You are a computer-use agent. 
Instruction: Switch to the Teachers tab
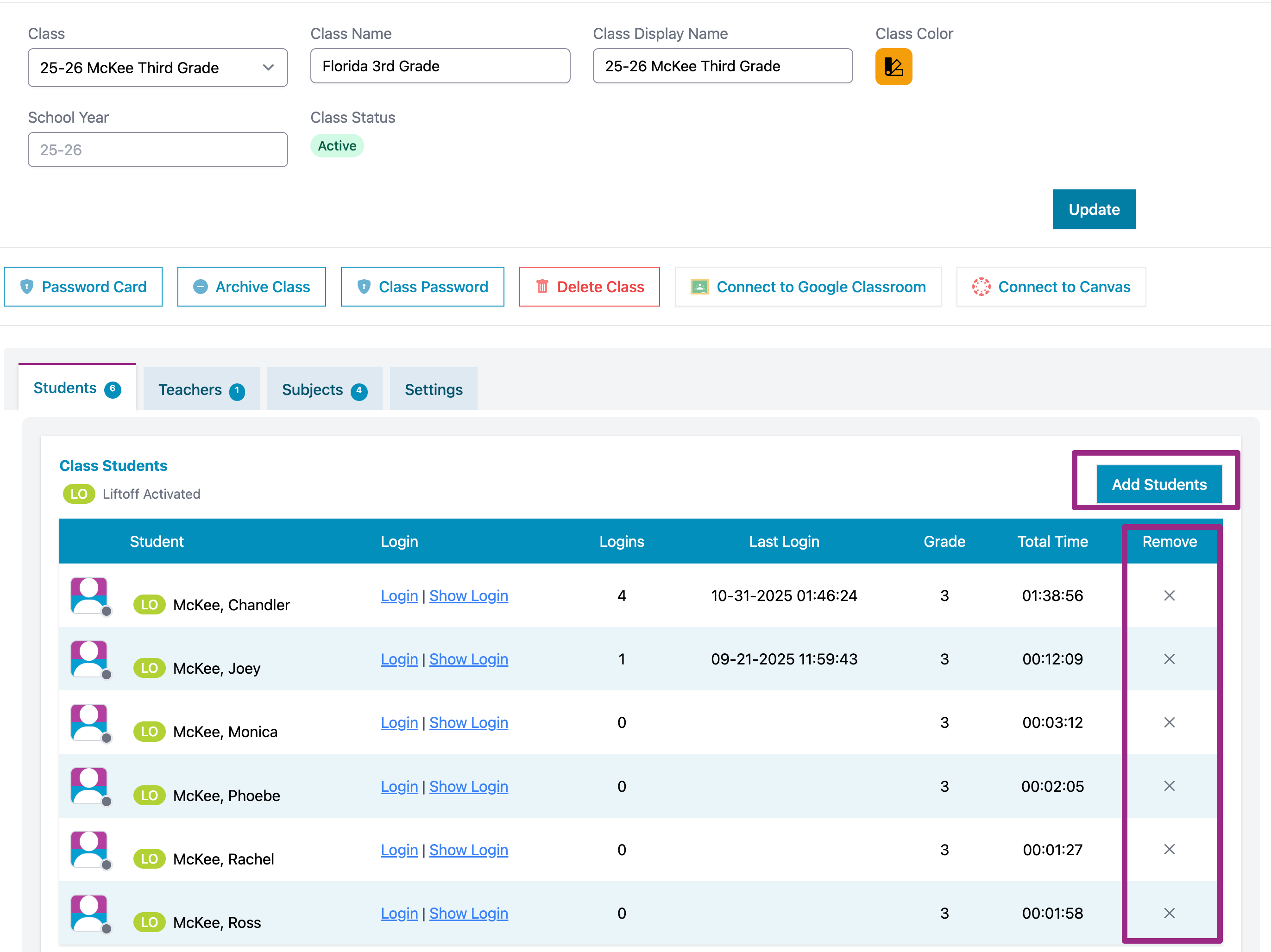(x=201, y=389)
